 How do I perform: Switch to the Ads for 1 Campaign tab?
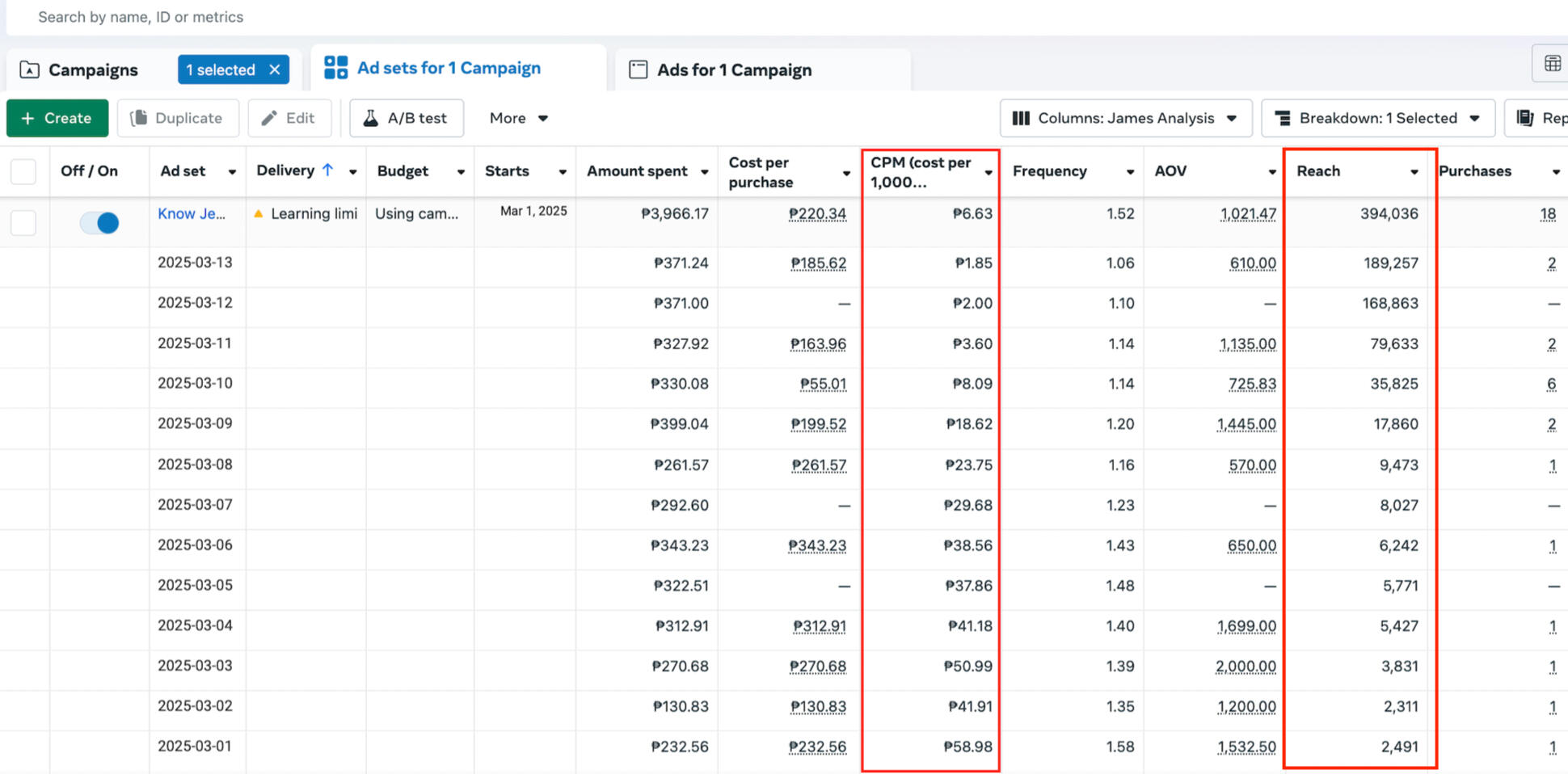(x=733, y=70)
